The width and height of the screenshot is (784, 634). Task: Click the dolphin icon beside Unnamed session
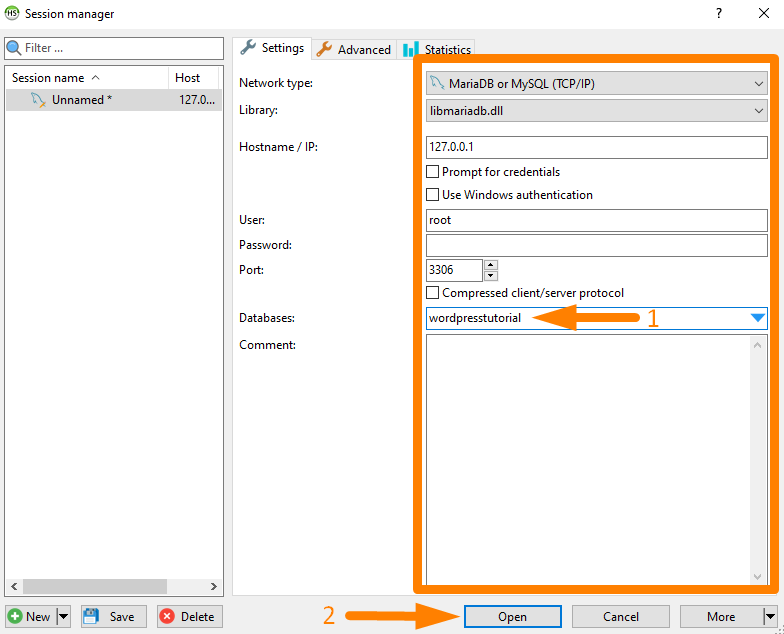38,100
